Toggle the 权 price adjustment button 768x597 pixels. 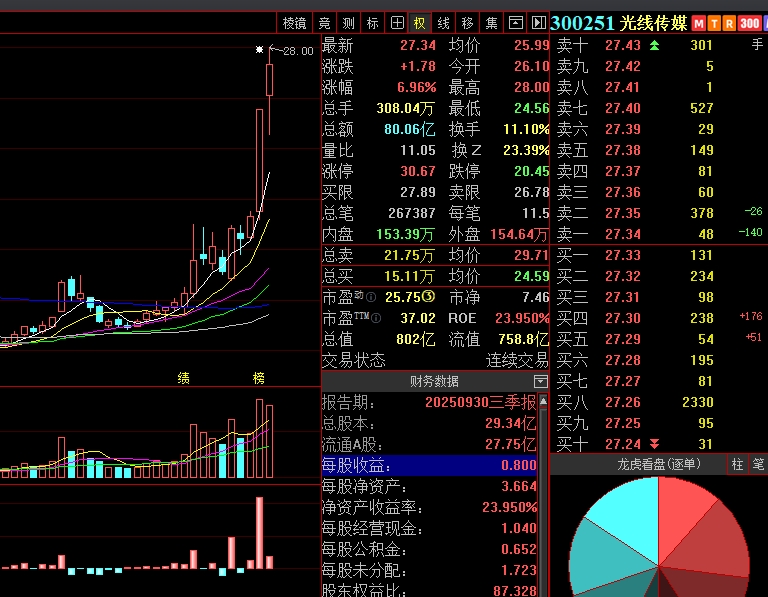[x=420, y=23]
